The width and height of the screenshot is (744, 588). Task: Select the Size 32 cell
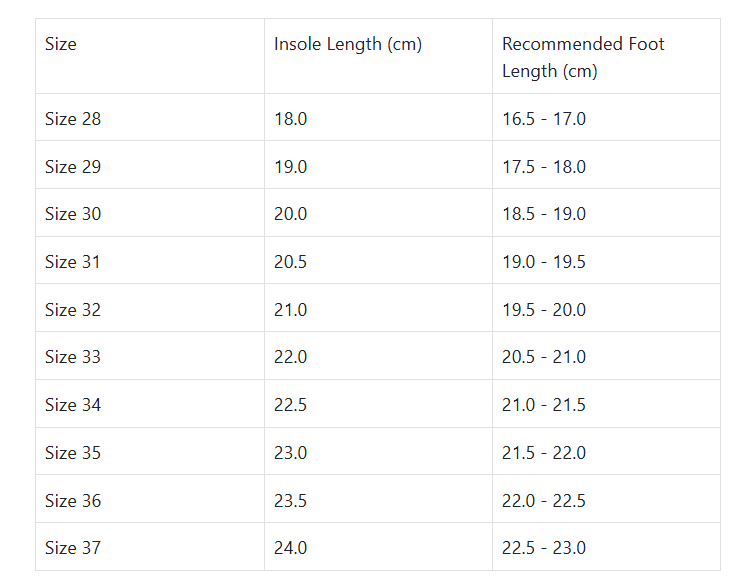pos(73,310)
